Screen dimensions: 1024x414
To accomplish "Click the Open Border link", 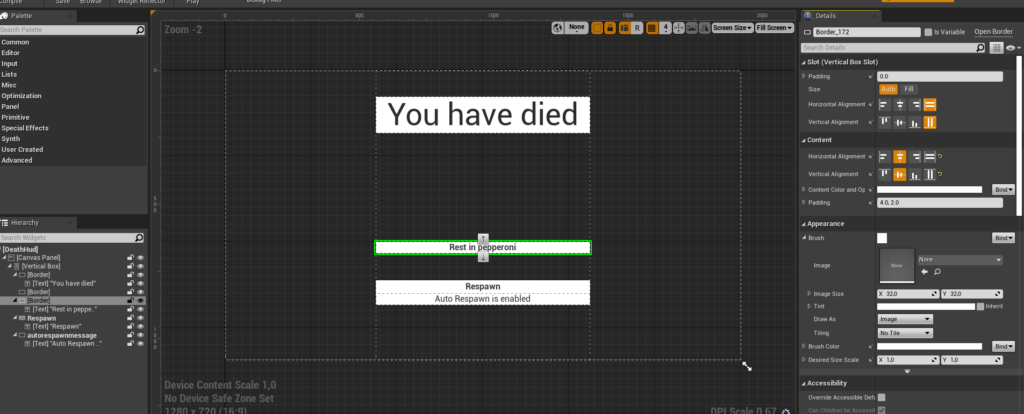I will pos(993,32).
